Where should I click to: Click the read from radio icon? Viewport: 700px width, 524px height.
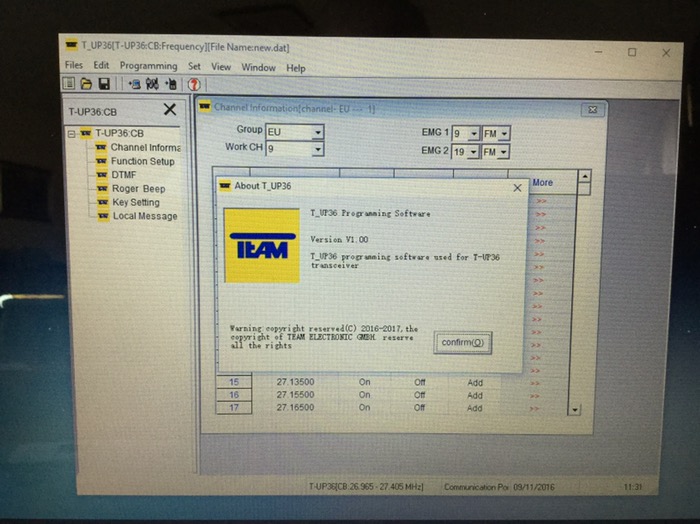(x=134, y=84)
